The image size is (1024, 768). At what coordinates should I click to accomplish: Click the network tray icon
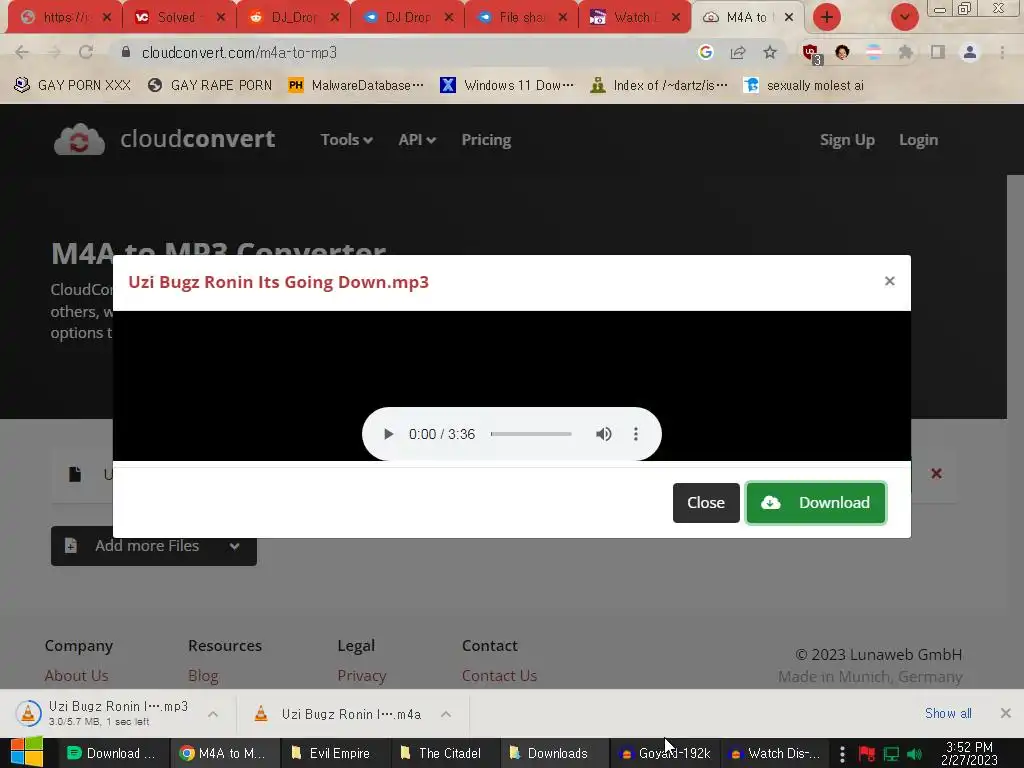click(891, 754)
